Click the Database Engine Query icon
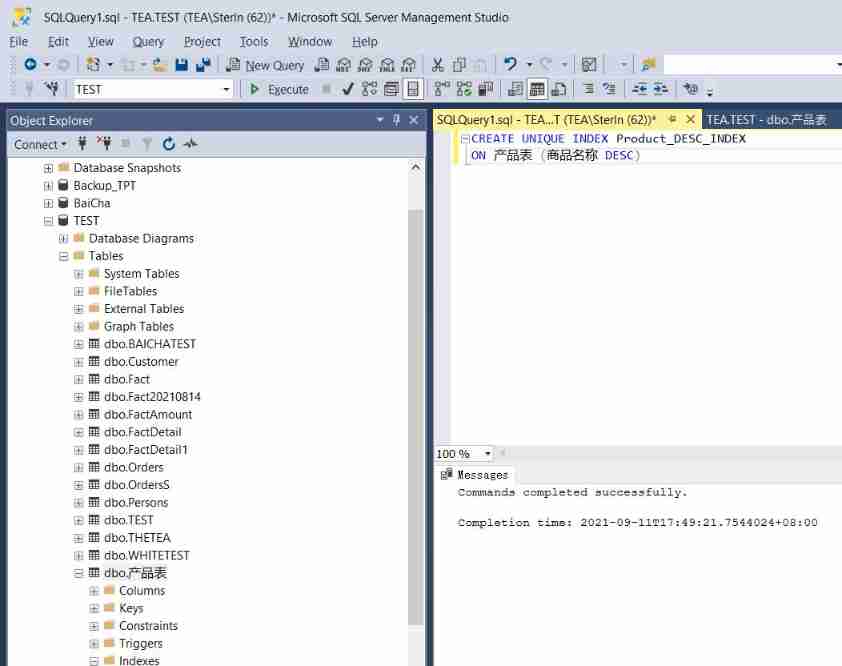 click(322, 65)
